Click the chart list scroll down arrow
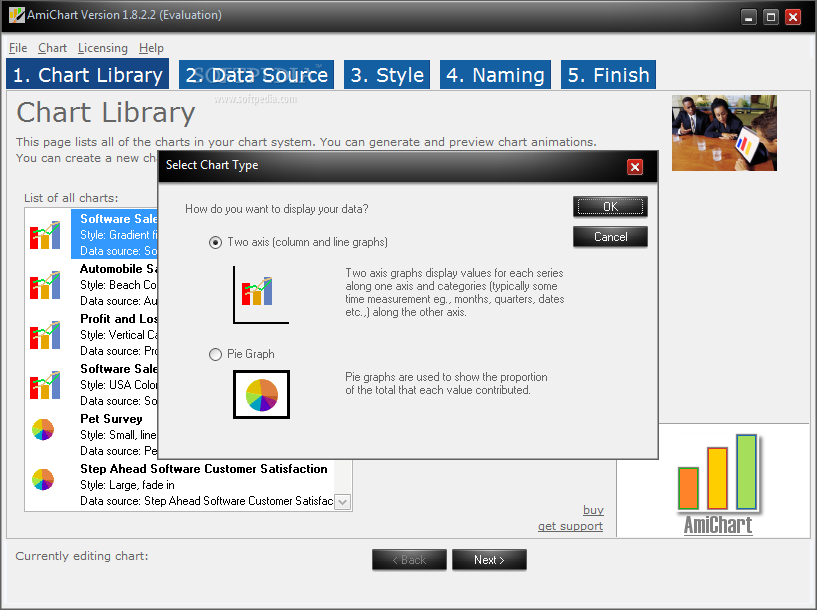This screenshot has height=610, width=817. point(342,502)
